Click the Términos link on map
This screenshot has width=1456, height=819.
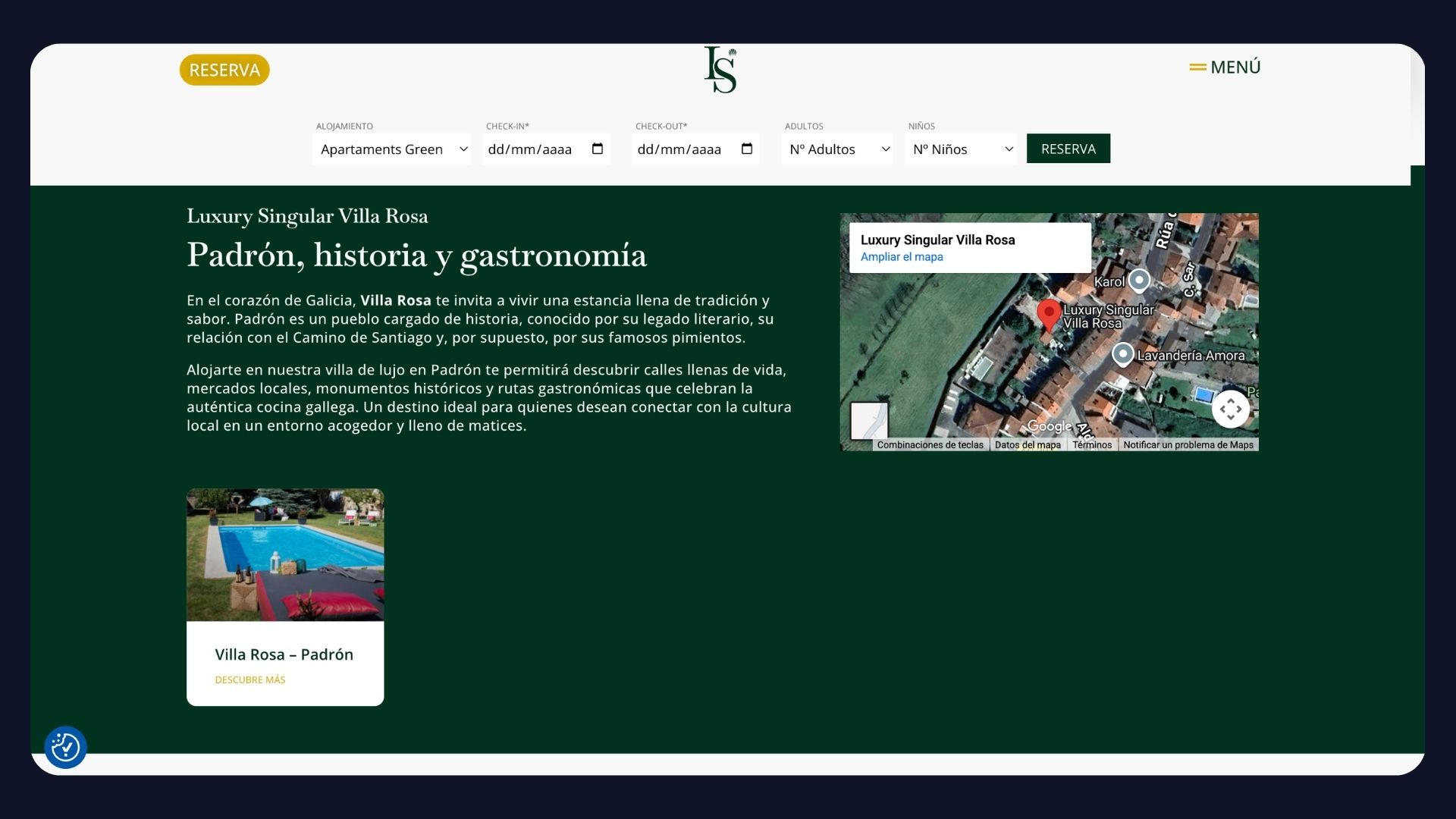click(x=1092, y=445)
